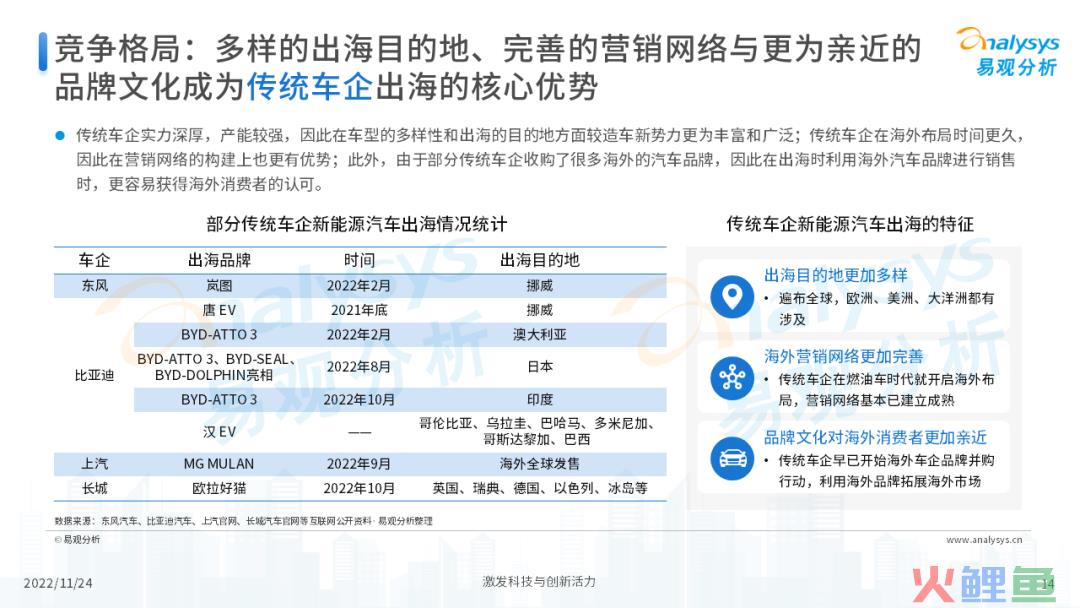Select the blue 传统车企 text in title
Image resolution: width=1080 pixels, height=608 pixels.
click(x=309, y=87)
